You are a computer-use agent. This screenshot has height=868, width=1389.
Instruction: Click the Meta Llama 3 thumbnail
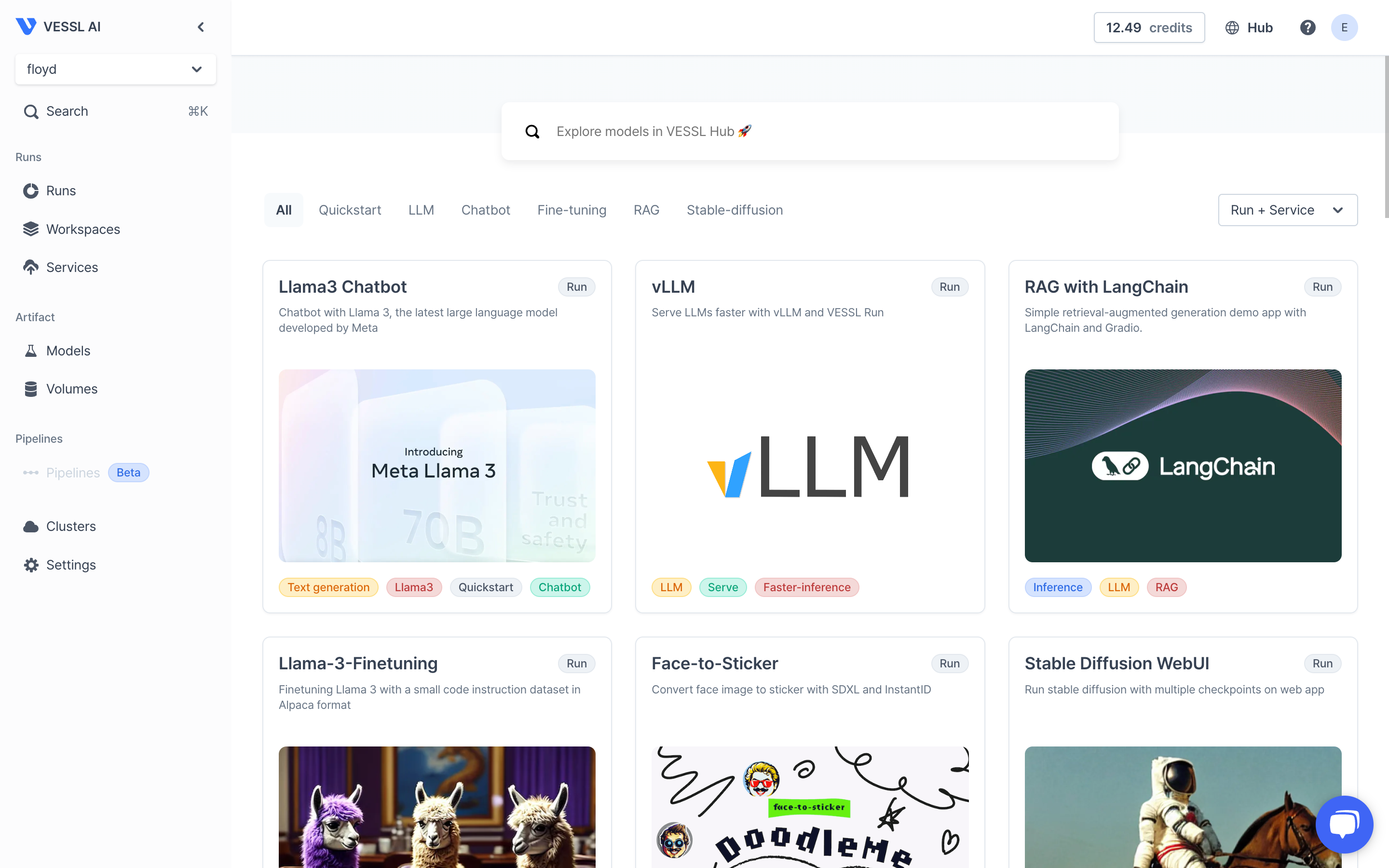(437, 465)
